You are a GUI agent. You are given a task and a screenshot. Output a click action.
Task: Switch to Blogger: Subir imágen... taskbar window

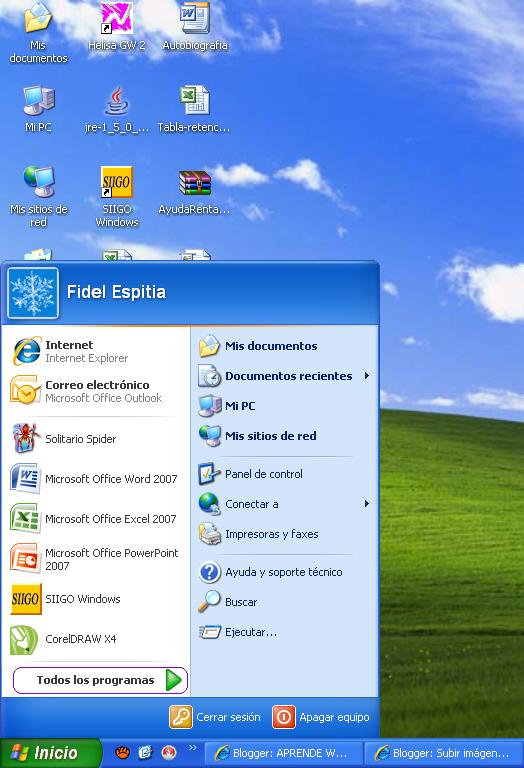coord(443,753)
